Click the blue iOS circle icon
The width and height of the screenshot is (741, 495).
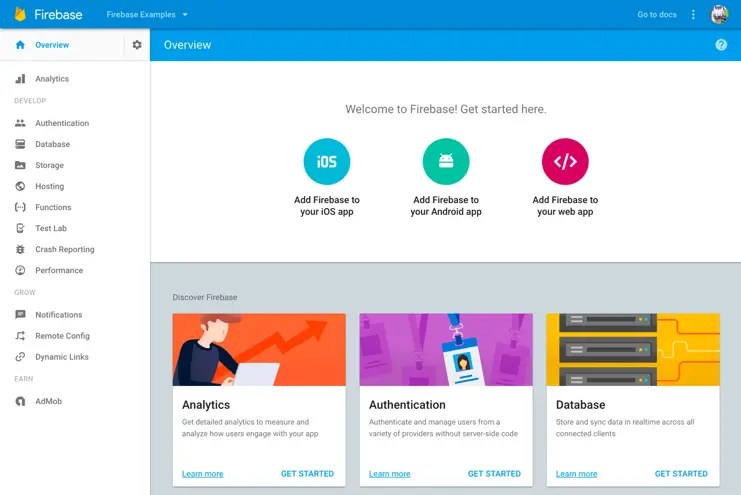coord(327,161)
